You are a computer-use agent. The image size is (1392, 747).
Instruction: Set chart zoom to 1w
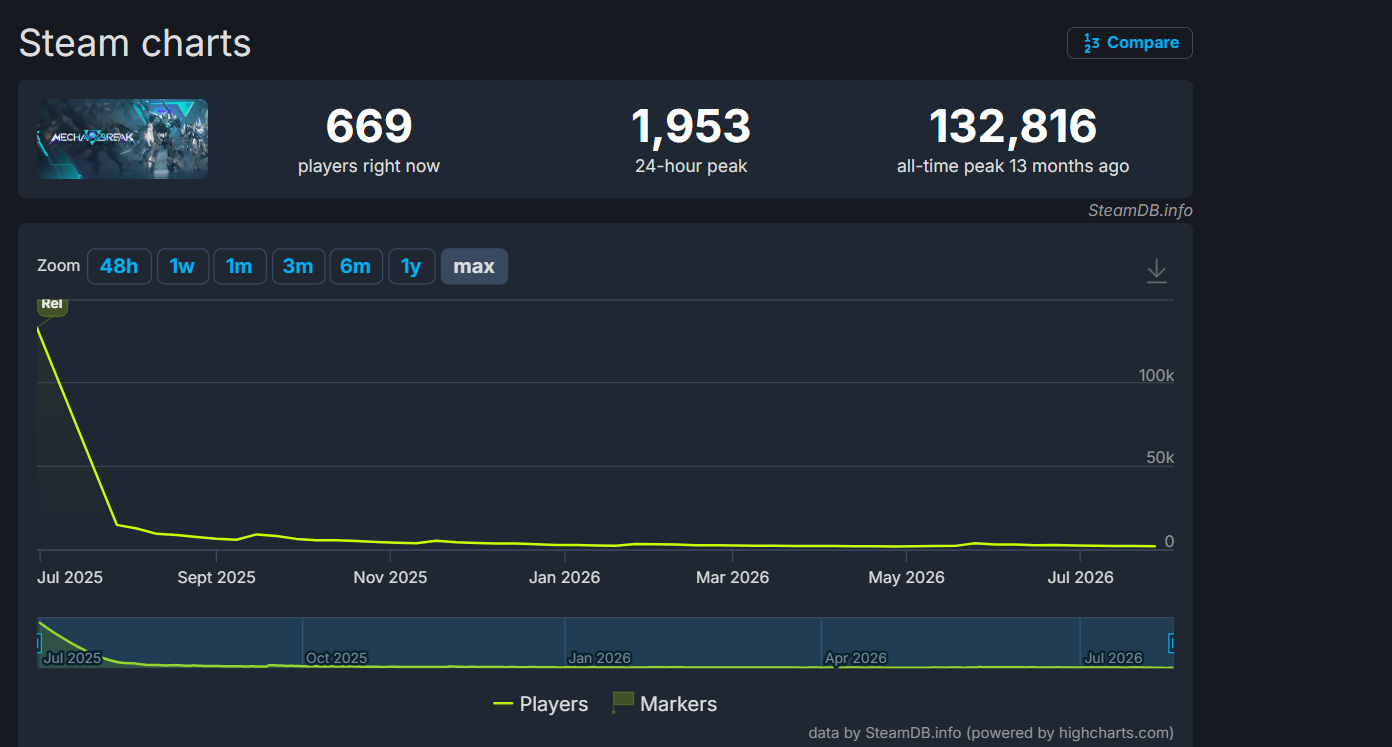click(182, 266)
